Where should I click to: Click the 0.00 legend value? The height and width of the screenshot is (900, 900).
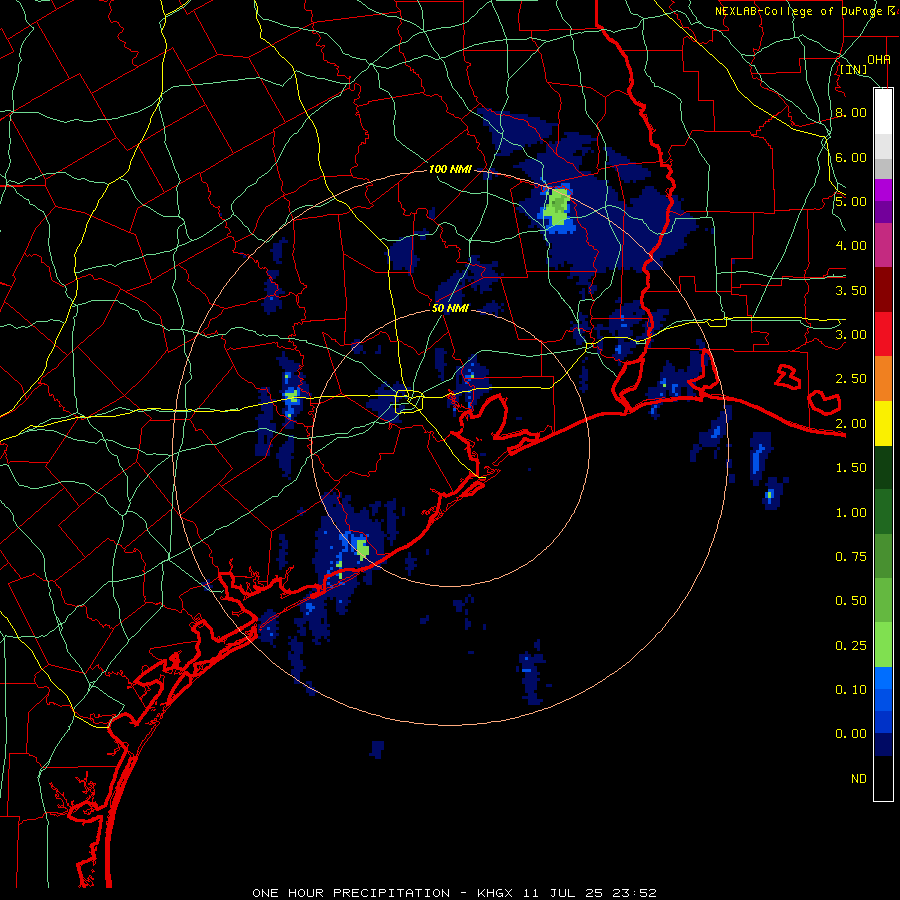[851, 734]
